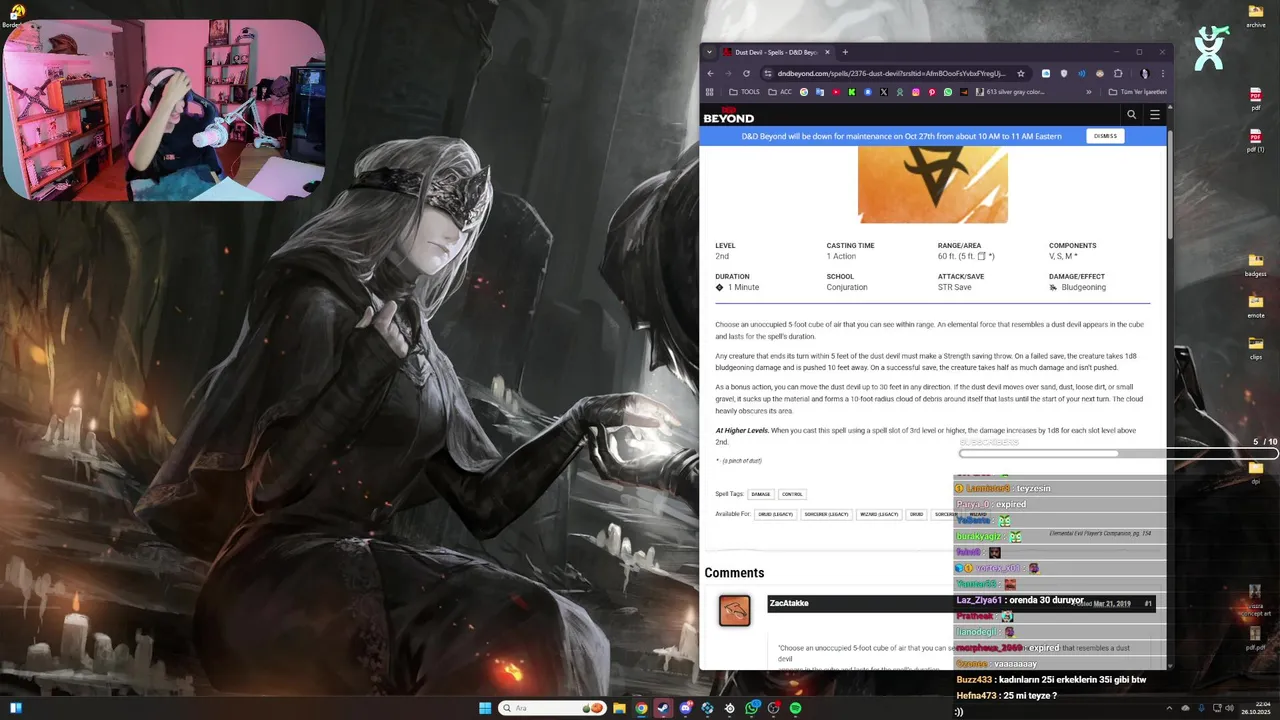The image size is (1280, 720).
Task: Open the TOOLS bookmarks folder
Action: [744, 92]
